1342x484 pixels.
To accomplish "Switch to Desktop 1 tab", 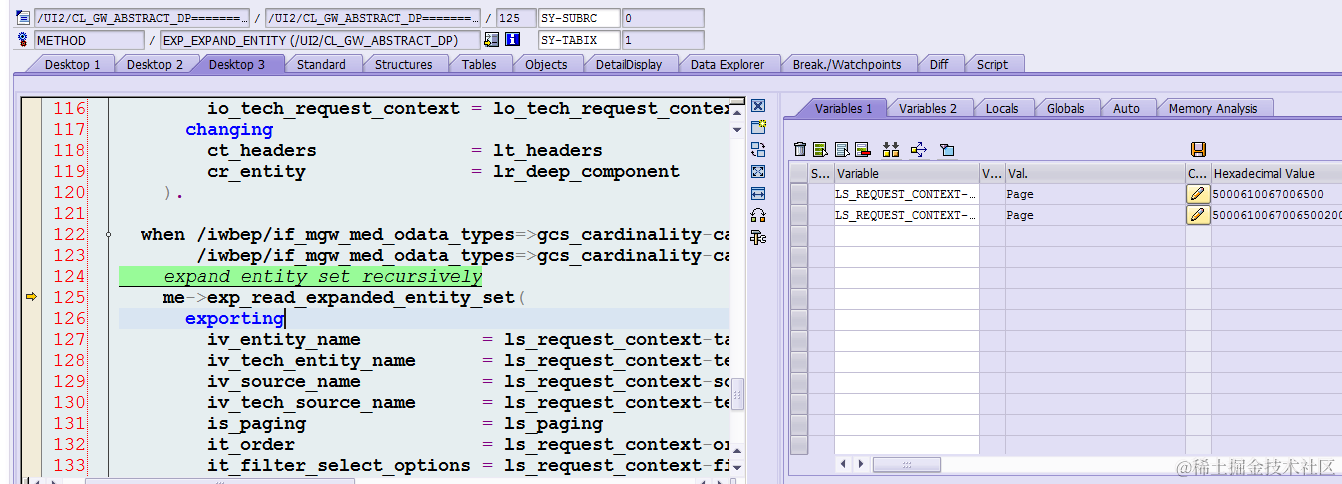I will click(72, 64).
